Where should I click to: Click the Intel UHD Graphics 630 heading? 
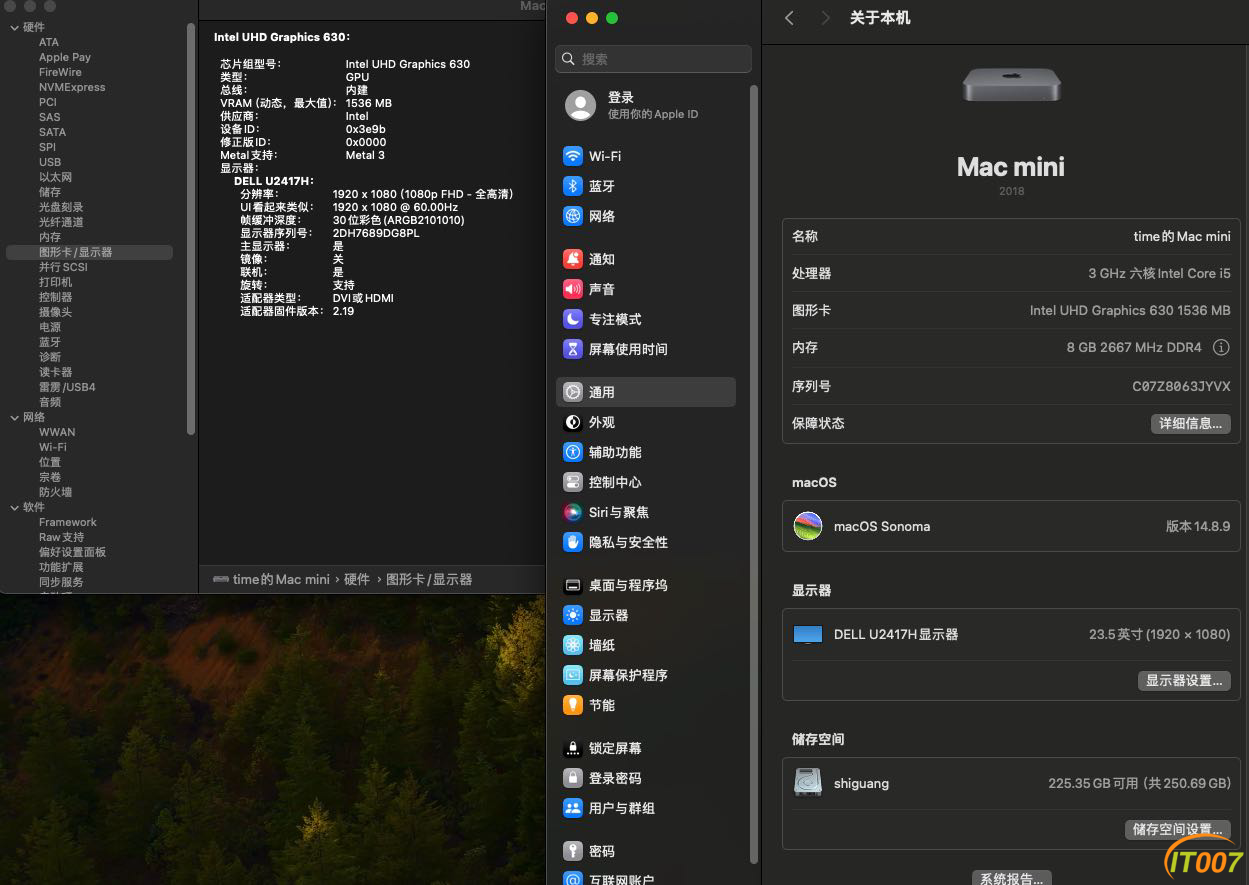point(282,37)
